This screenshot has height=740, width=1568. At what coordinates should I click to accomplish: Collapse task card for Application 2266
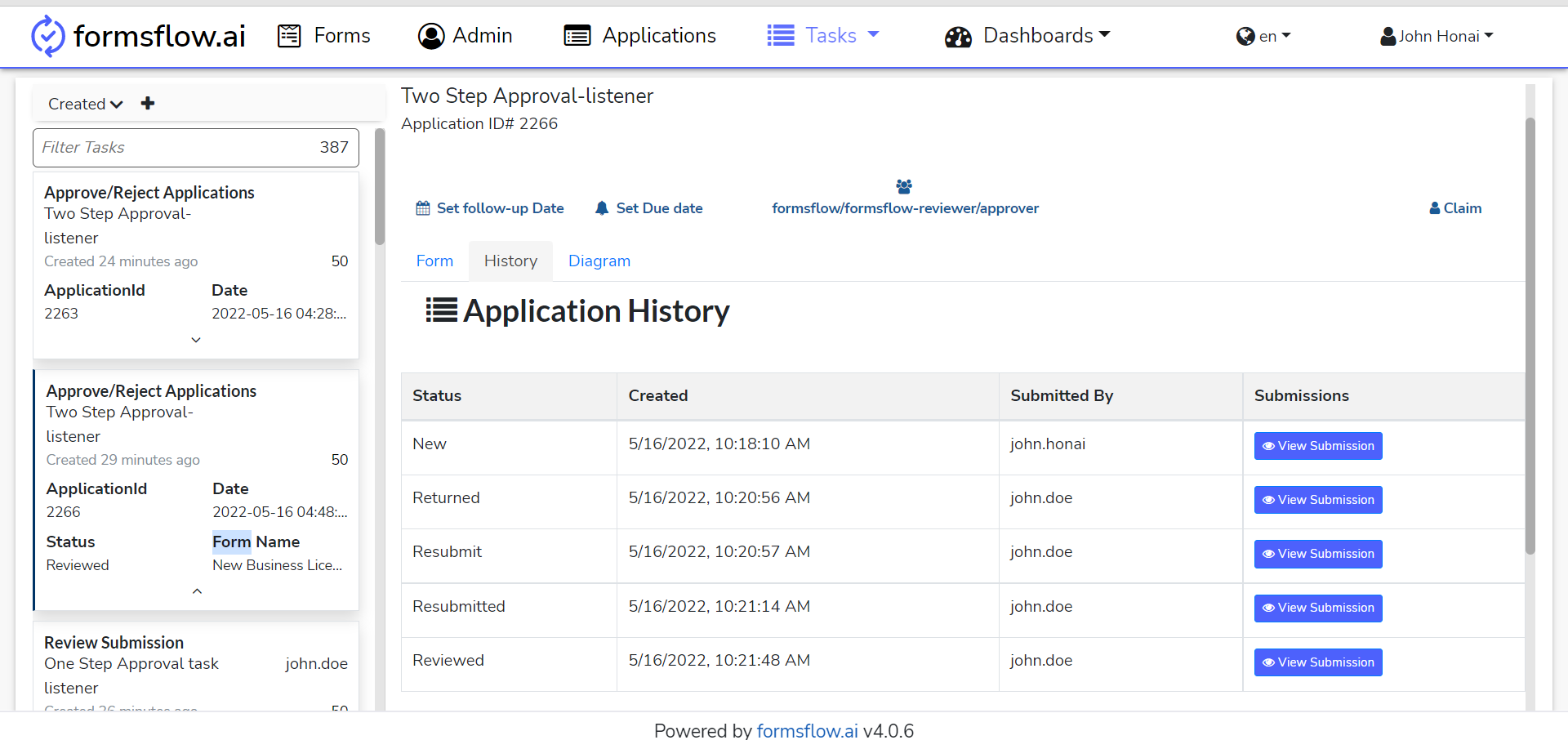point(197,591)
